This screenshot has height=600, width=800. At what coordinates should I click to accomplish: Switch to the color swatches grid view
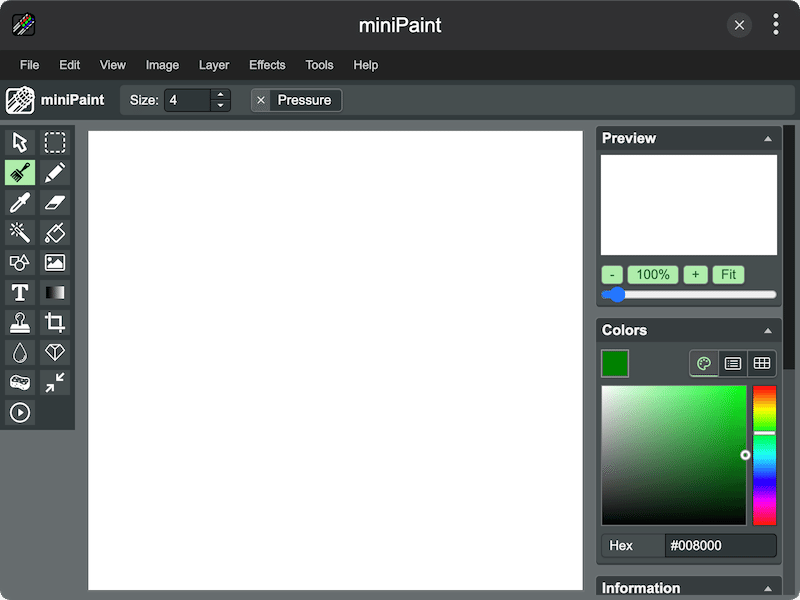pos(762,363)
